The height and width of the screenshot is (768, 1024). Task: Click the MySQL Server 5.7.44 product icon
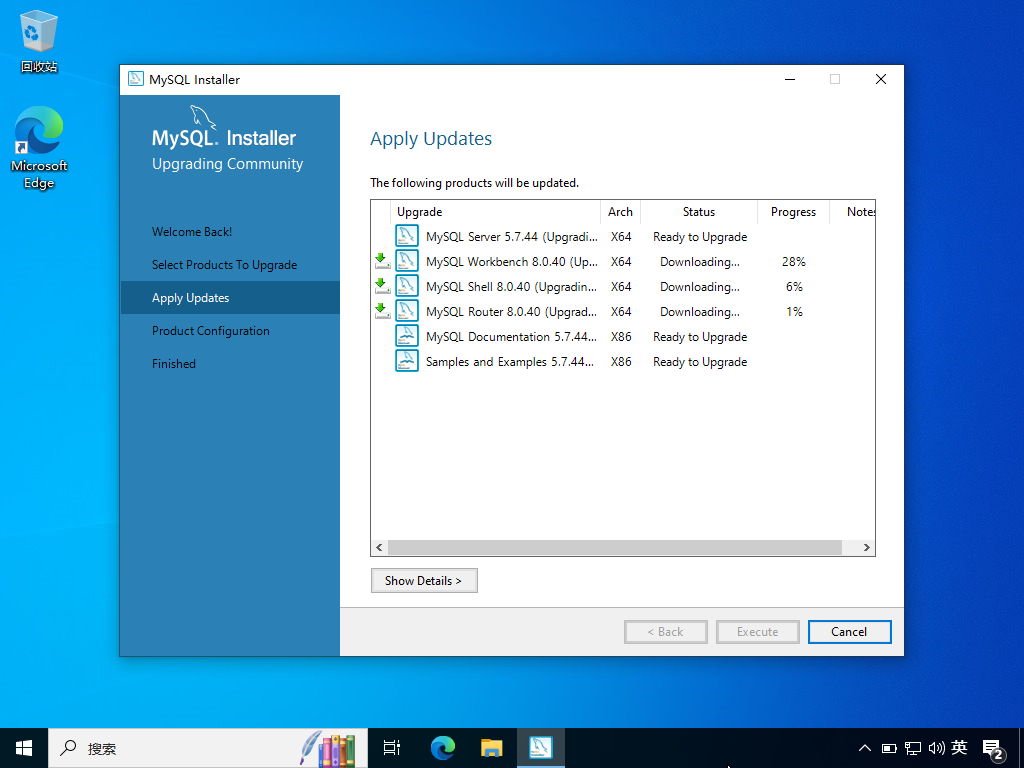click(407, 237)
